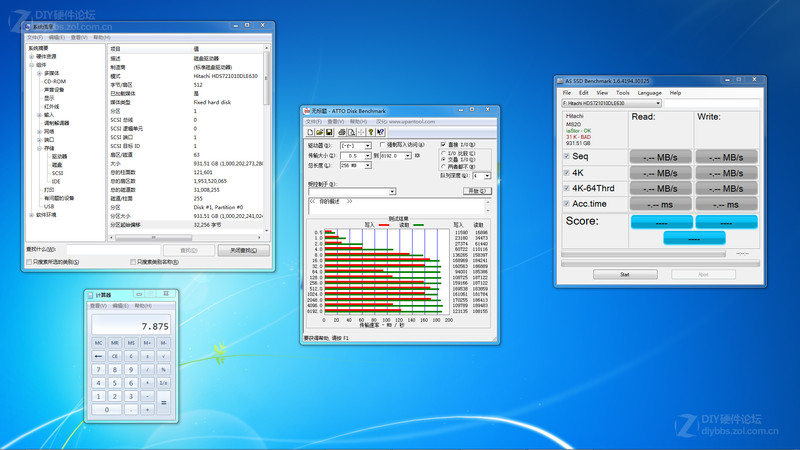Click the Seq Read result button in AS SSD
This screenshot has width=800, height=450.
pyautogui.click(x=661, y=157)
